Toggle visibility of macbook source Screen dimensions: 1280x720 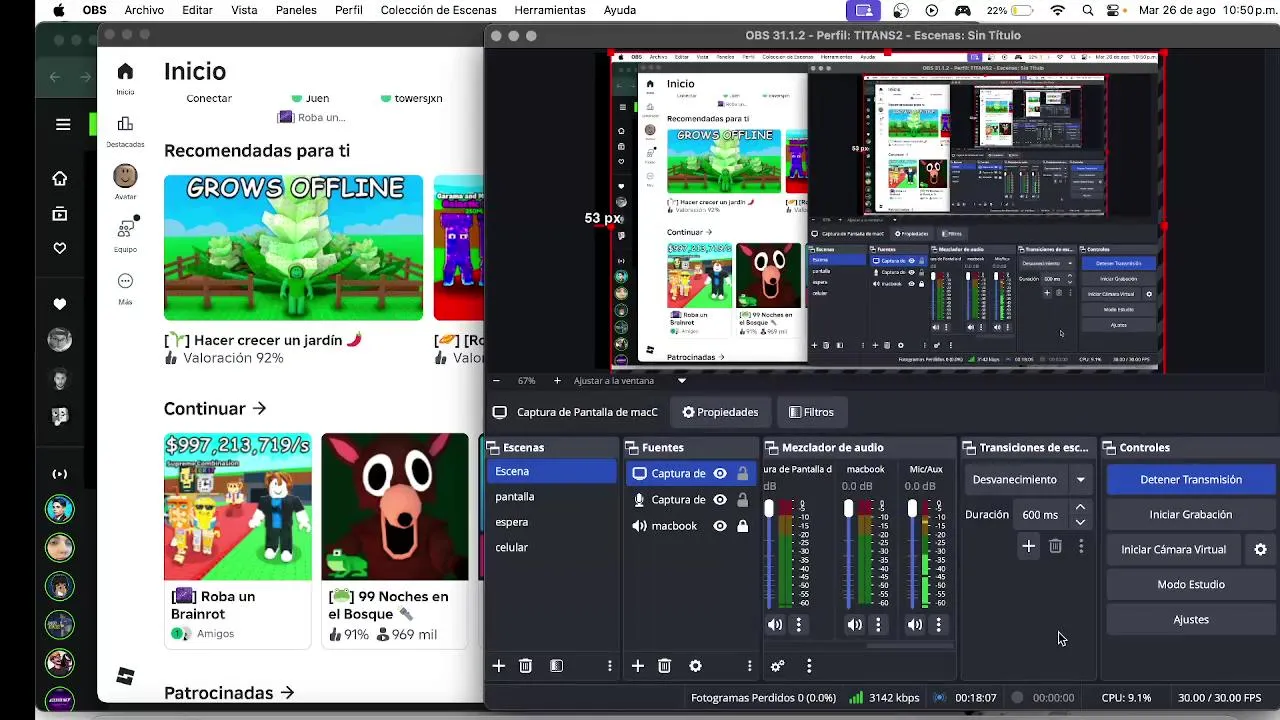click(720, 526)
